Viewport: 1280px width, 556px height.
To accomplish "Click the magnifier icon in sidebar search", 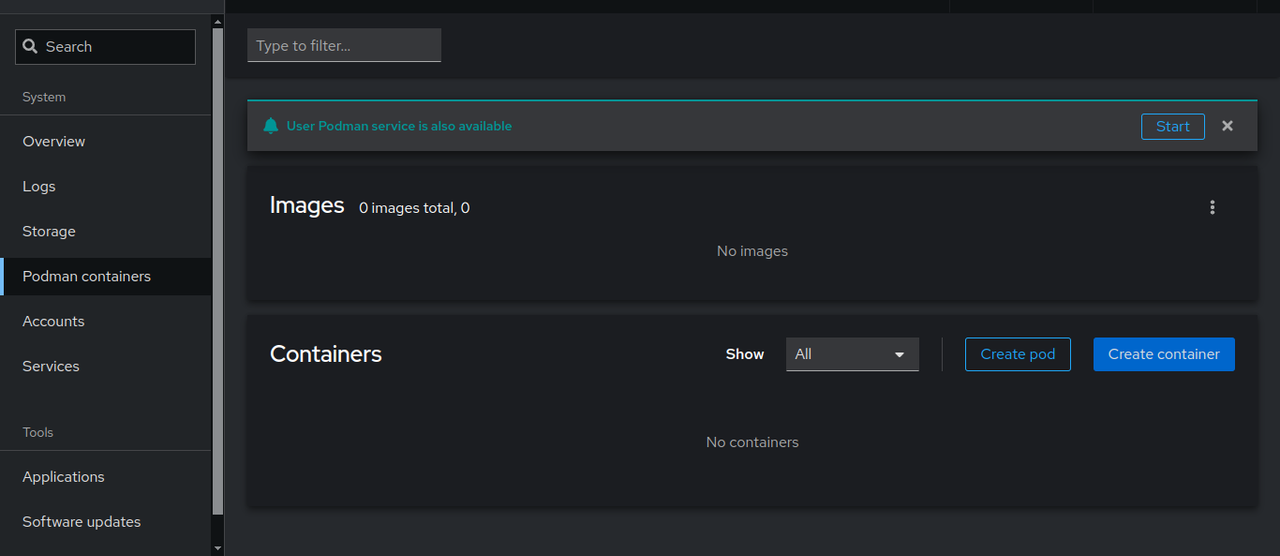I will click(x=30, y=47).
